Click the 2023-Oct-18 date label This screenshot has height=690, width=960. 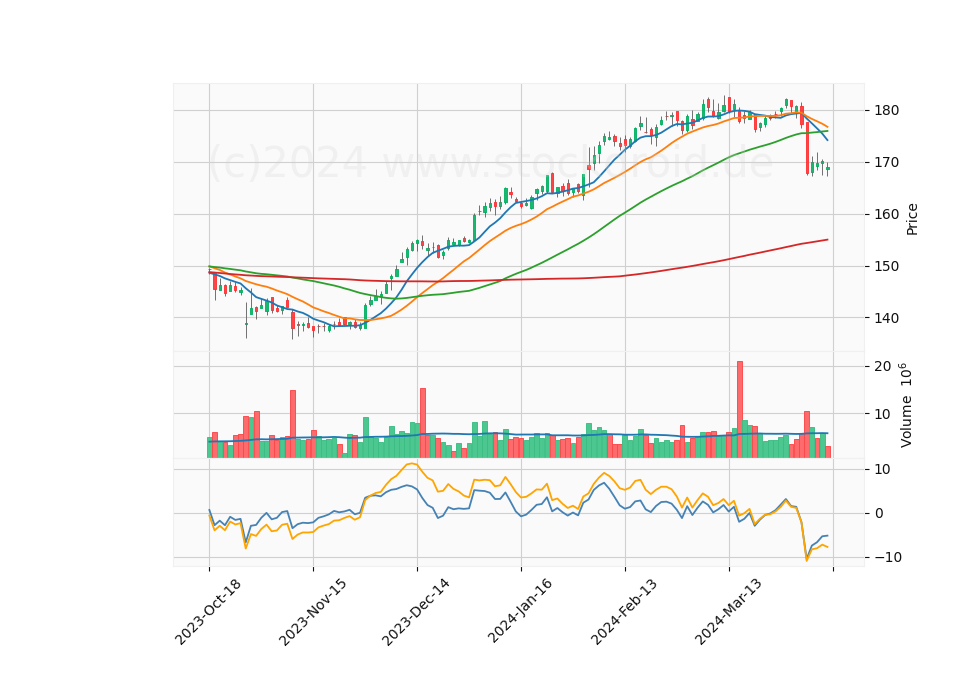pos(208,612)
